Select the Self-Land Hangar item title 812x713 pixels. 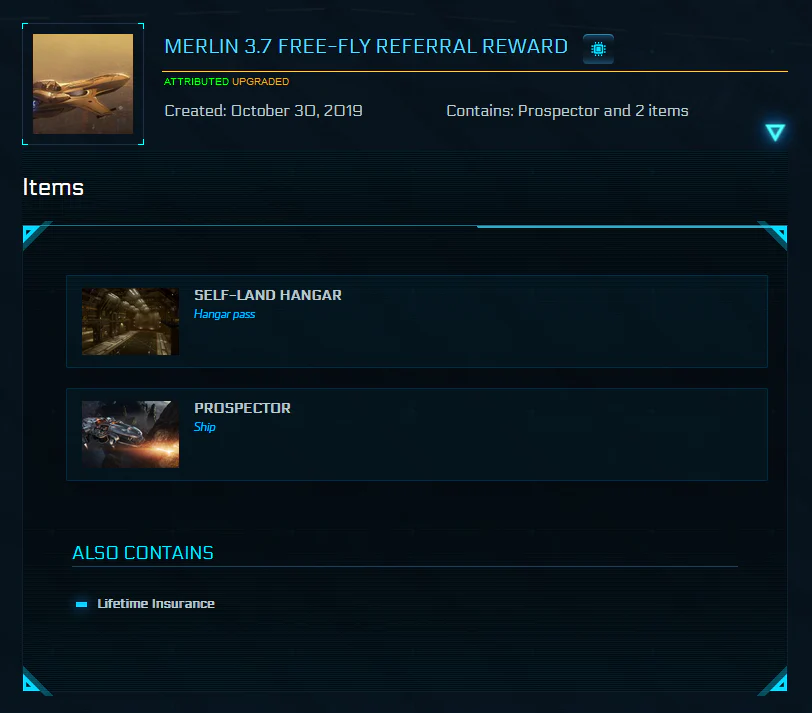tap(268, 295)
